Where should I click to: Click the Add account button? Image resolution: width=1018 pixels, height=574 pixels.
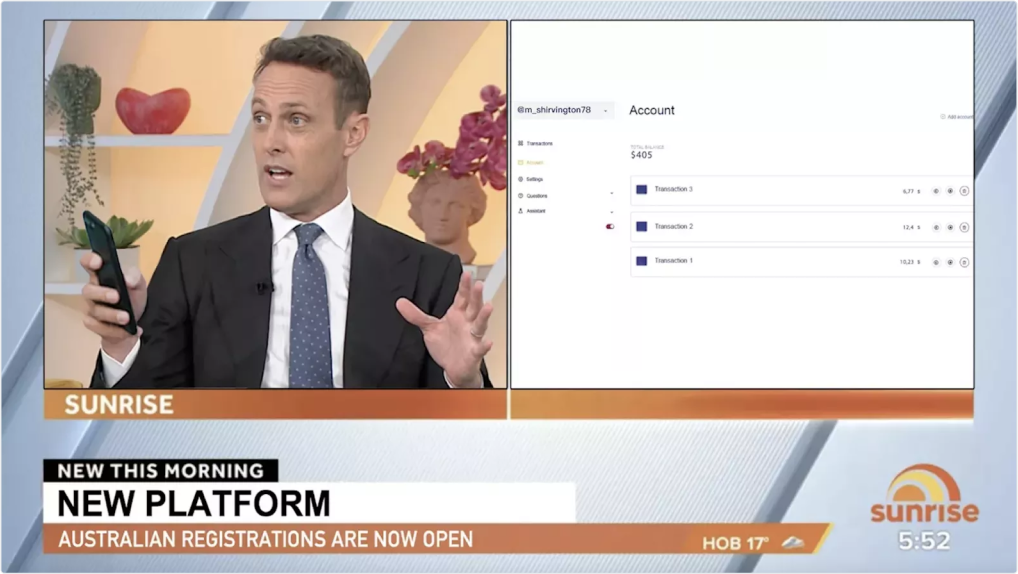pyautogui.click(x=956, y=117)
